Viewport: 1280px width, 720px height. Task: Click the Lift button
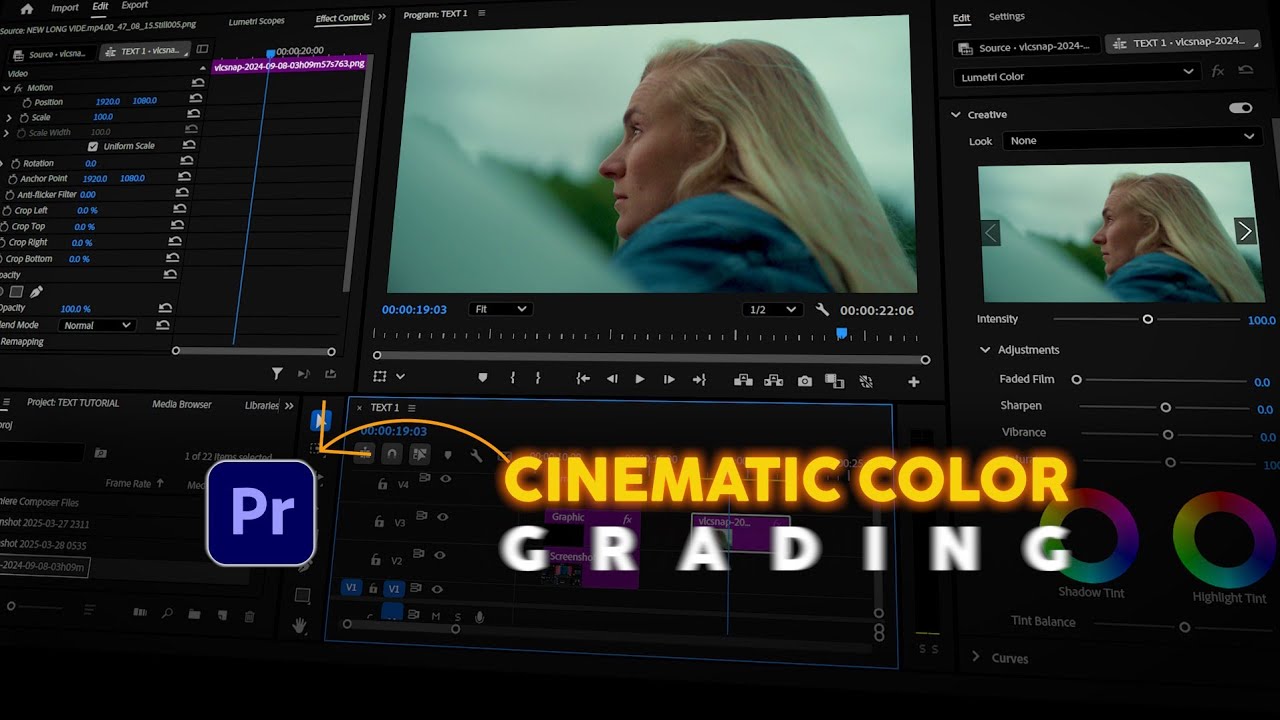tap(743, 380)
